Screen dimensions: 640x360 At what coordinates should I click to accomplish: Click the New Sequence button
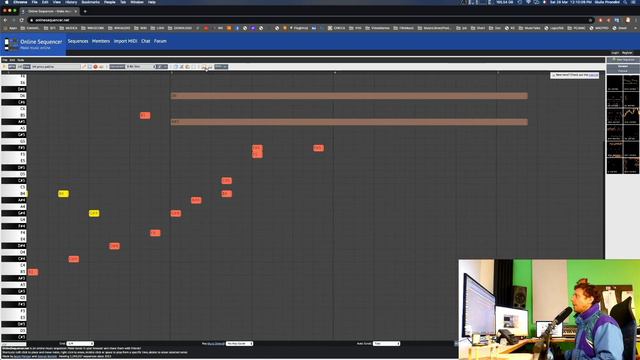click(623, 60)
